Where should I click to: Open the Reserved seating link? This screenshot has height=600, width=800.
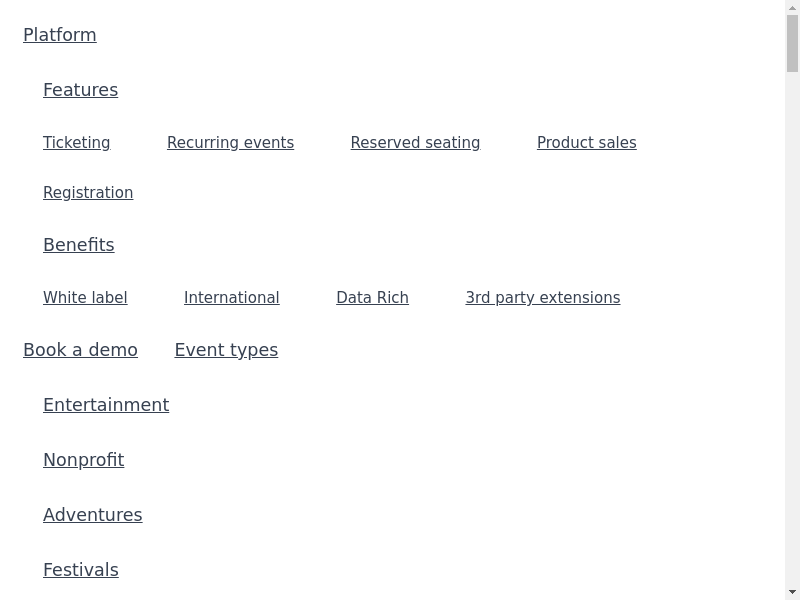[415, 143]
